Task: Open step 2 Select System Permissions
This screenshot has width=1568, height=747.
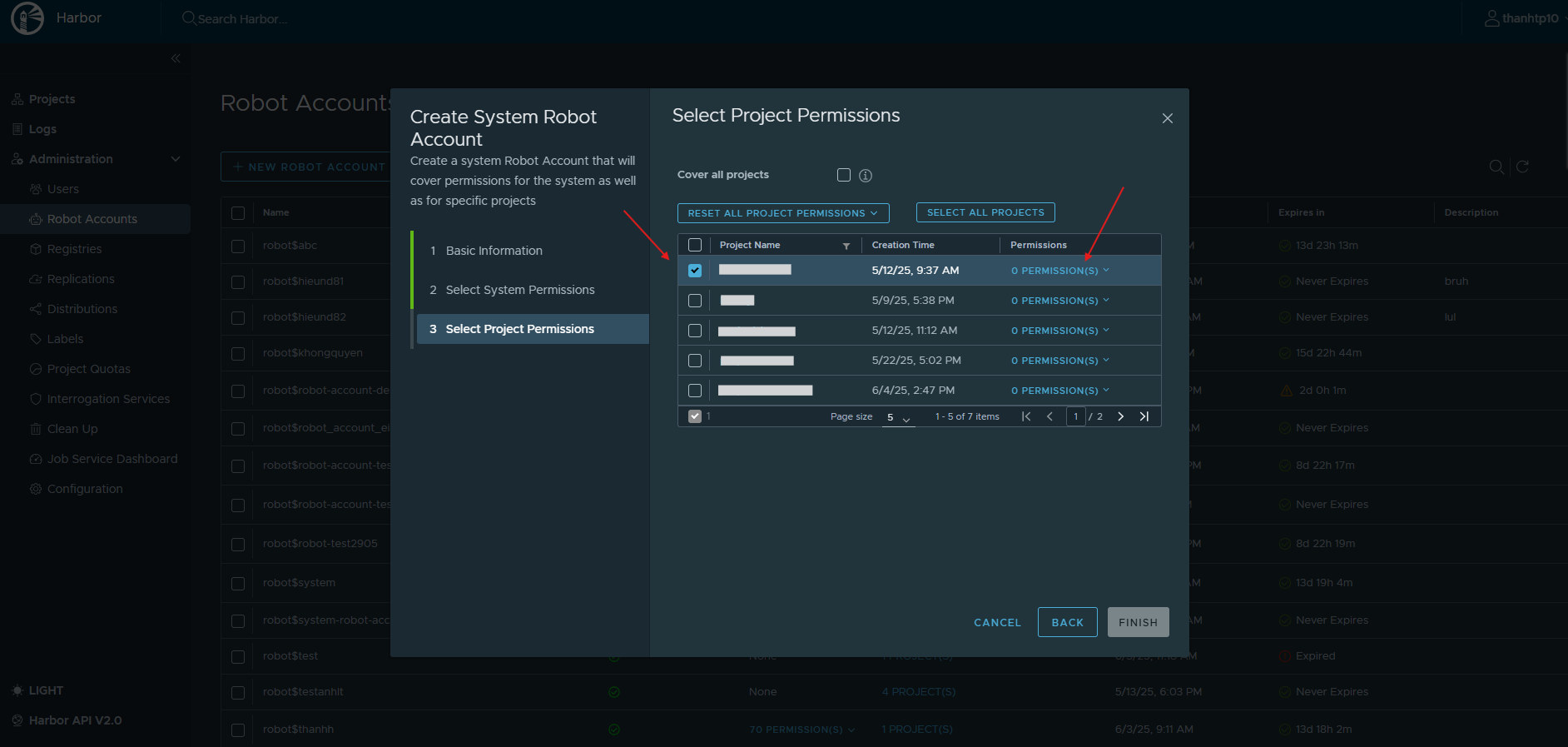Action: pyautogui.click(x=519, y=290)
